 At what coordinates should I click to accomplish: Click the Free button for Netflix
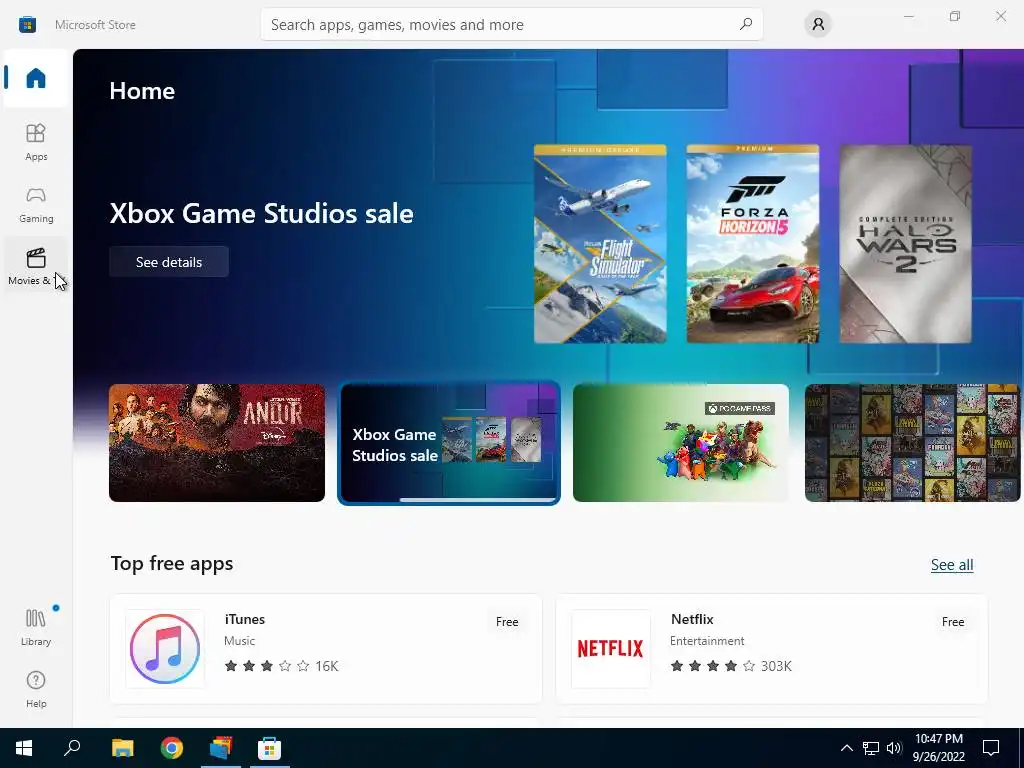(953, 622)
